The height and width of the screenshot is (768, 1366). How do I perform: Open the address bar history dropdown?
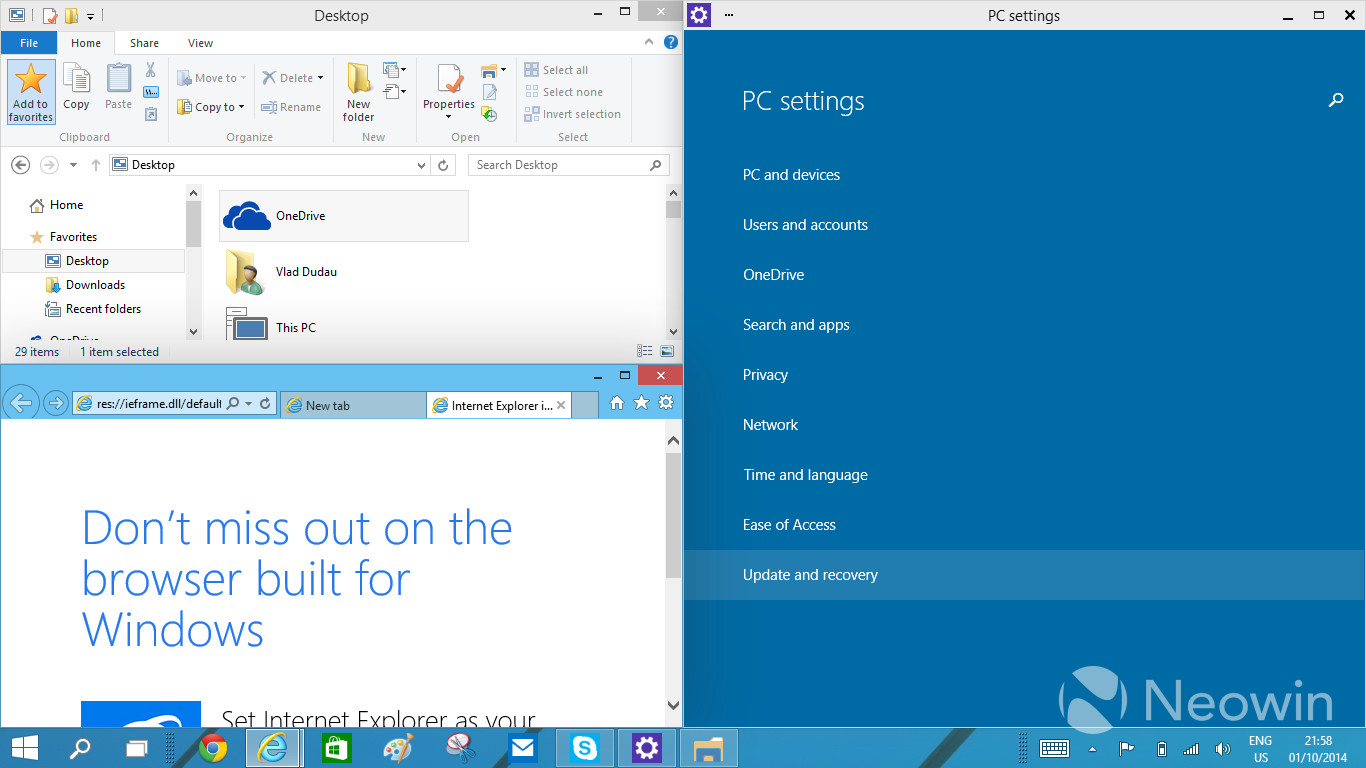421,165
